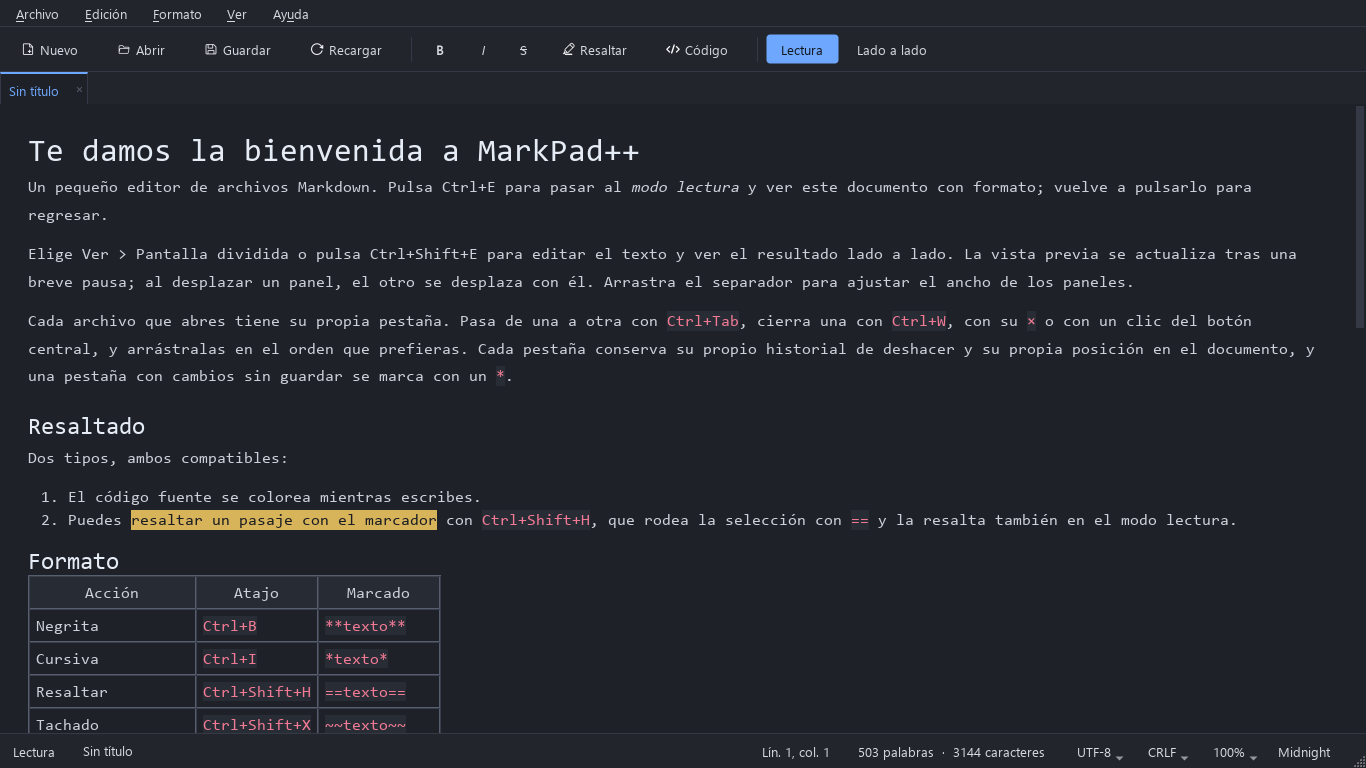Select the Sin título document tab
This screenshot has width=1366, height=768.
(44, 89)
